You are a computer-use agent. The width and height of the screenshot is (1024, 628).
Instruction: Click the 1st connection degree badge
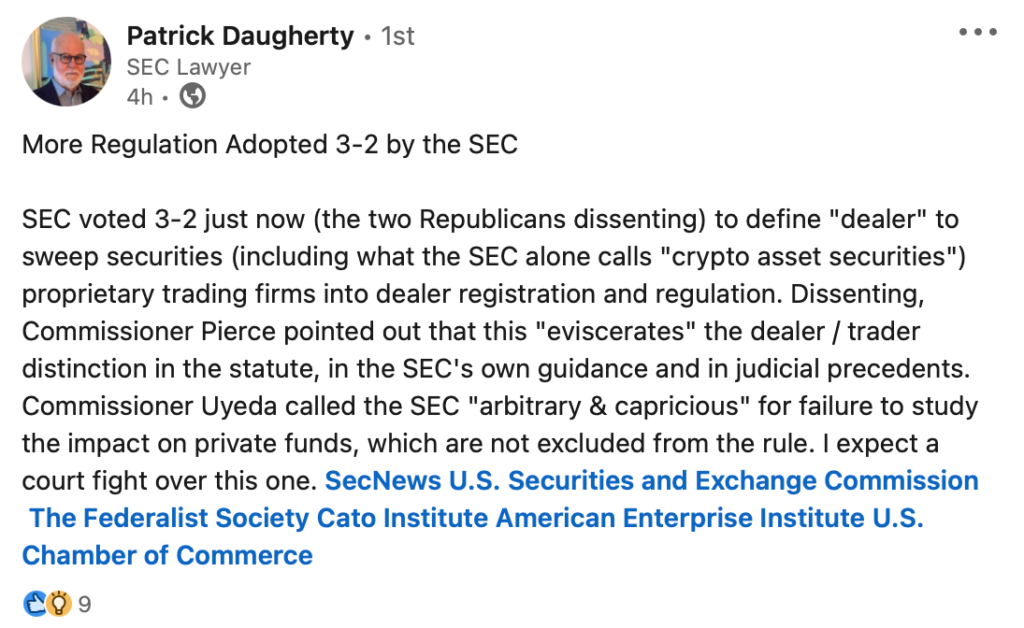point(398,37)
